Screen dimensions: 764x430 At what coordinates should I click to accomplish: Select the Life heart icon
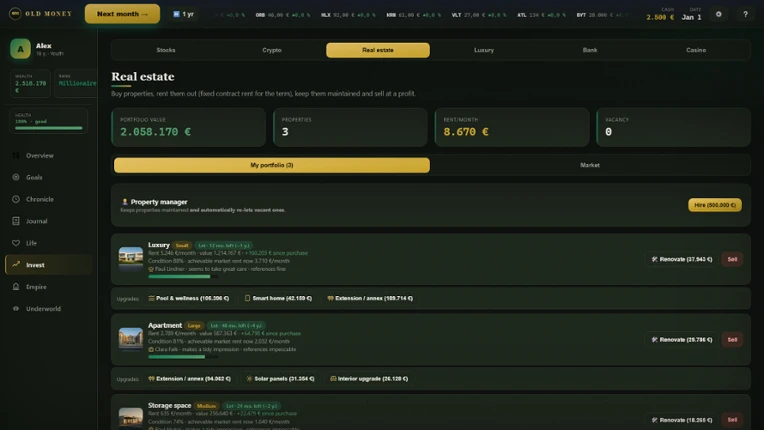(16, 243)
